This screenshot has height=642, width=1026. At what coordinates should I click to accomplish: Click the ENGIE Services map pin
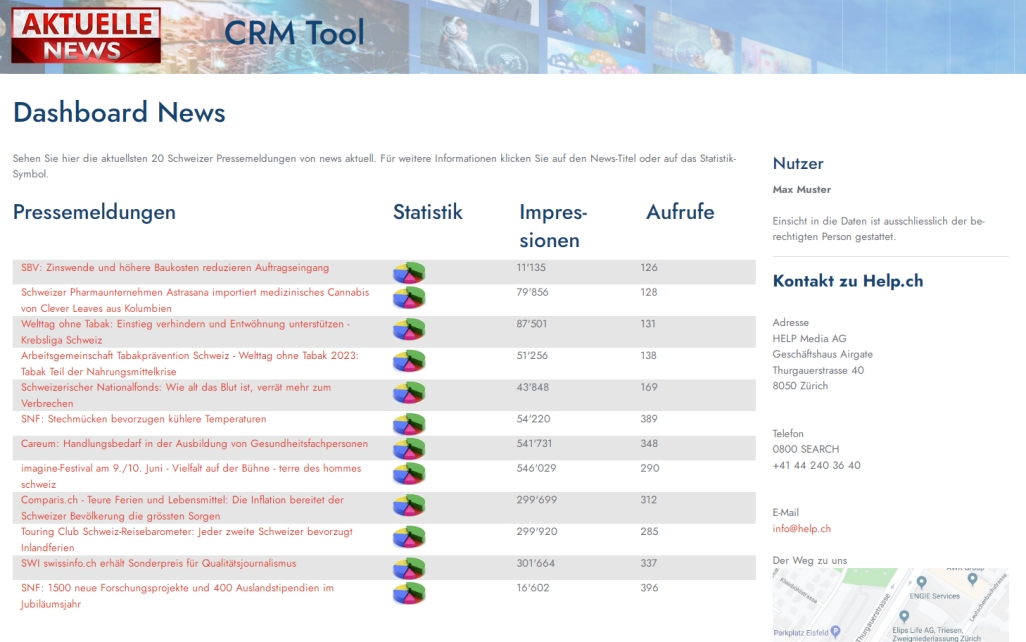tap(921, 582)
